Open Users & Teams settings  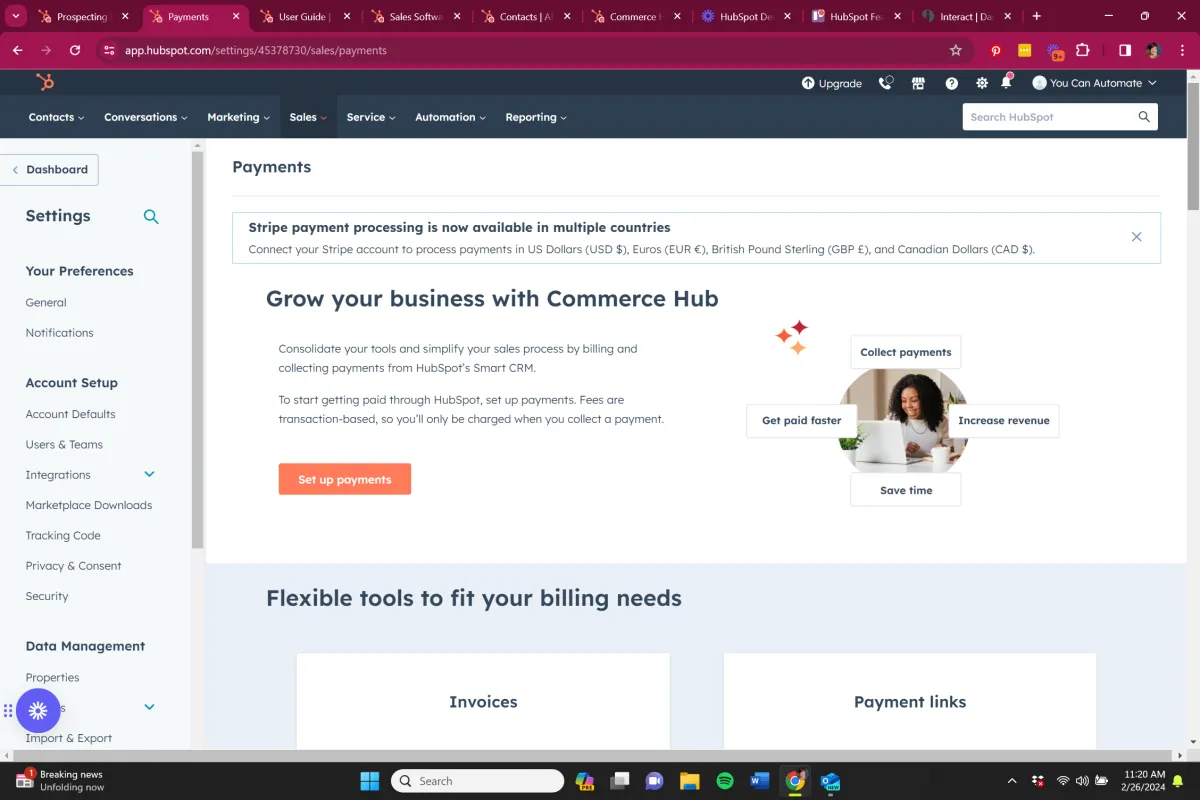click(64, 444)
